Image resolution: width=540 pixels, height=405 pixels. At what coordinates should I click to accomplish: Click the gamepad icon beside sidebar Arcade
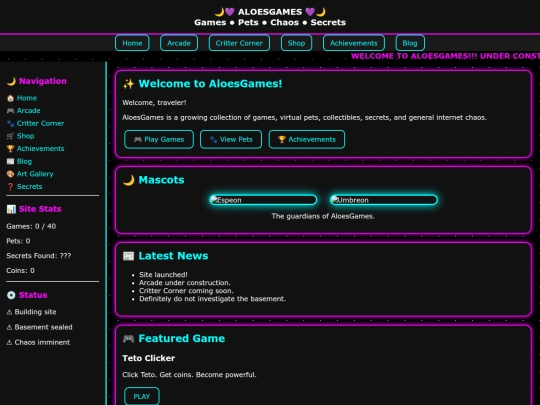click(10, 111)
